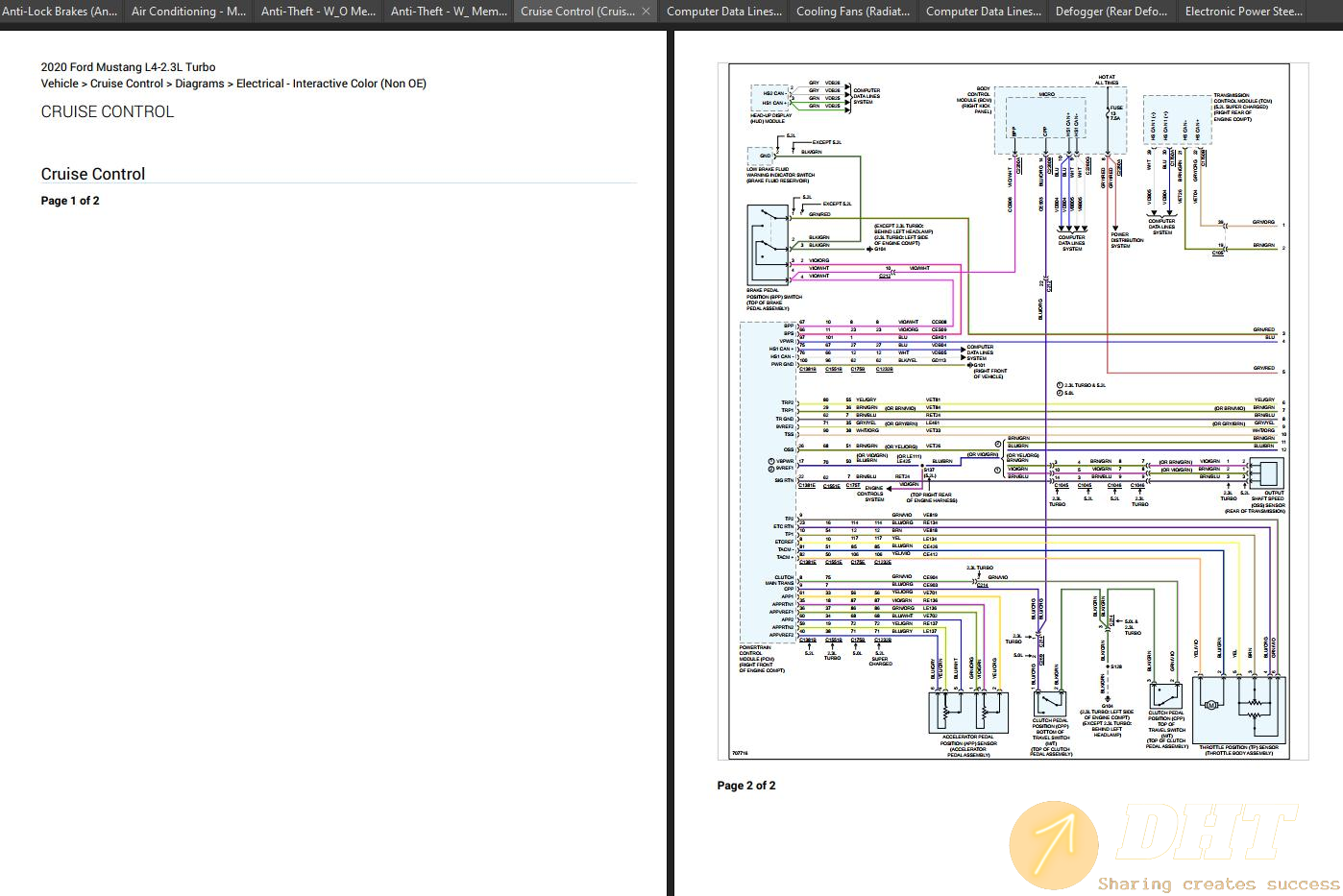
Task: Click the underlined 'Cruise Control' section heading
Action: (x=93, y=174)
